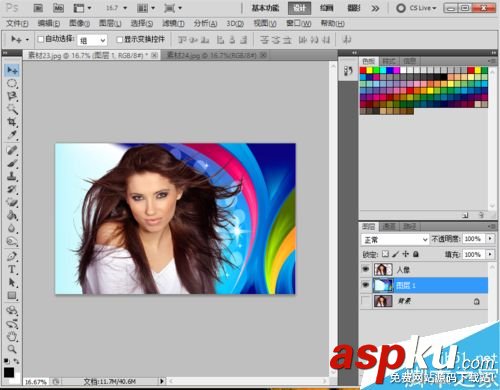Select the Crop tool
The height and width of the screenshot is (390, 500).
[12, 122]
